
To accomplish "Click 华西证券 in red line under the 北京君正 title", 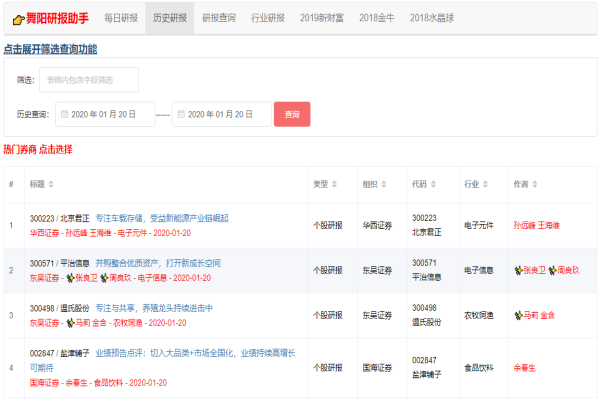I will pyautogui.click(x=44, y=233).
